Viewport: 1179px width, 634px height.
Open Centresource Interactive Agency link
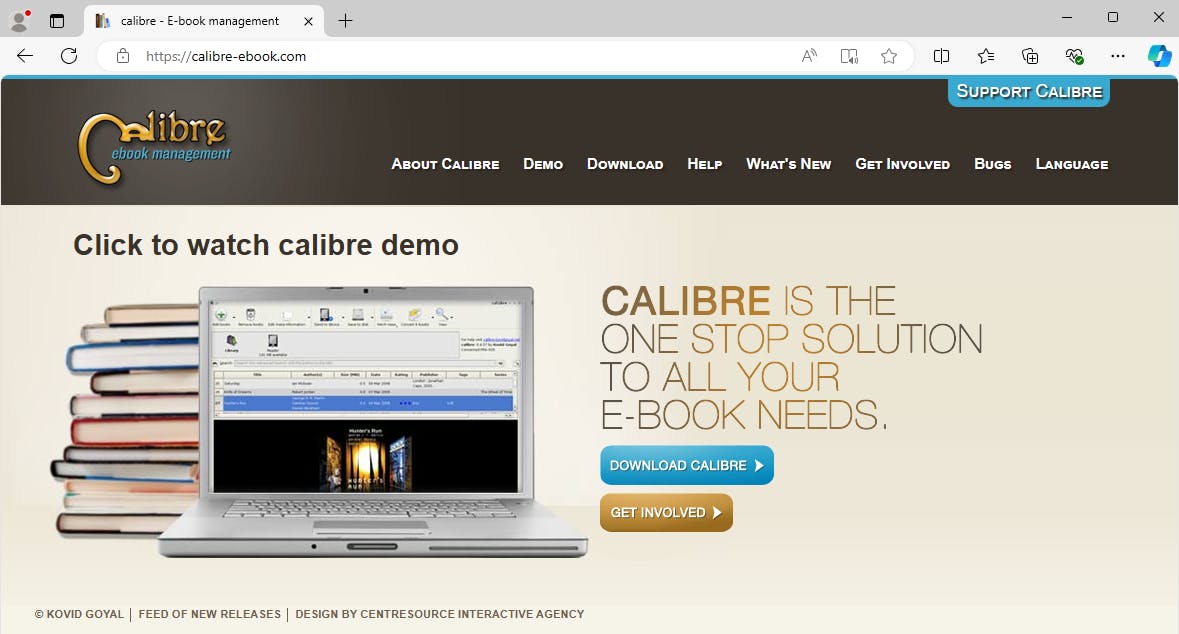tap(440, 614)
